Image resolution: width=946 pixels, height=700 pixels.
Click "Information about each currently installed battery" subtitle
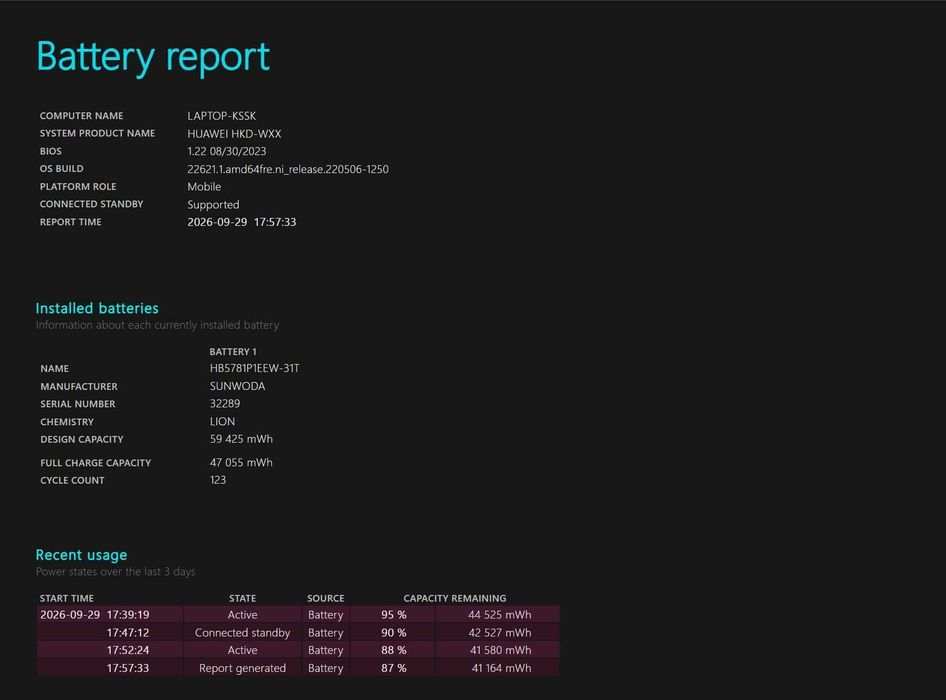(157, 325)
